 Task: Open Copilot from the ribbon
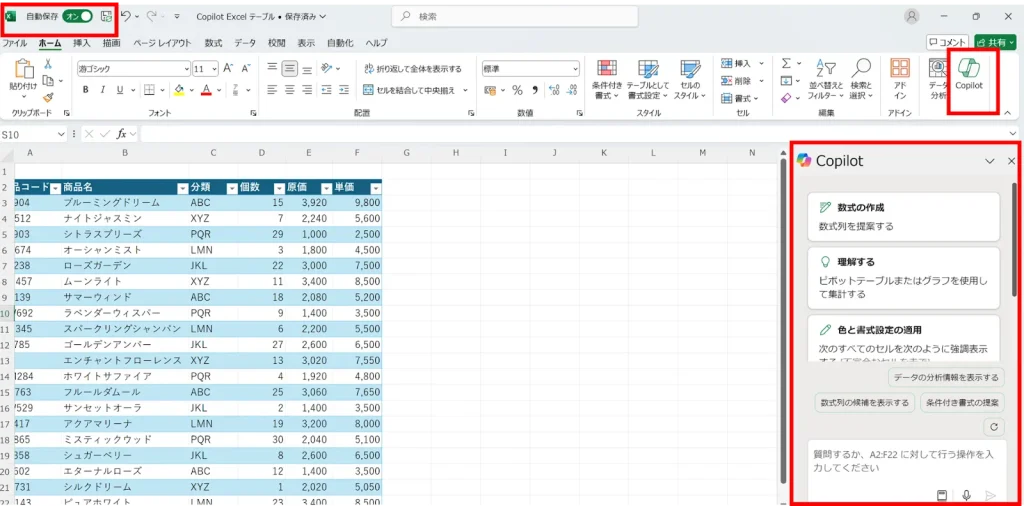pos(969,73)
